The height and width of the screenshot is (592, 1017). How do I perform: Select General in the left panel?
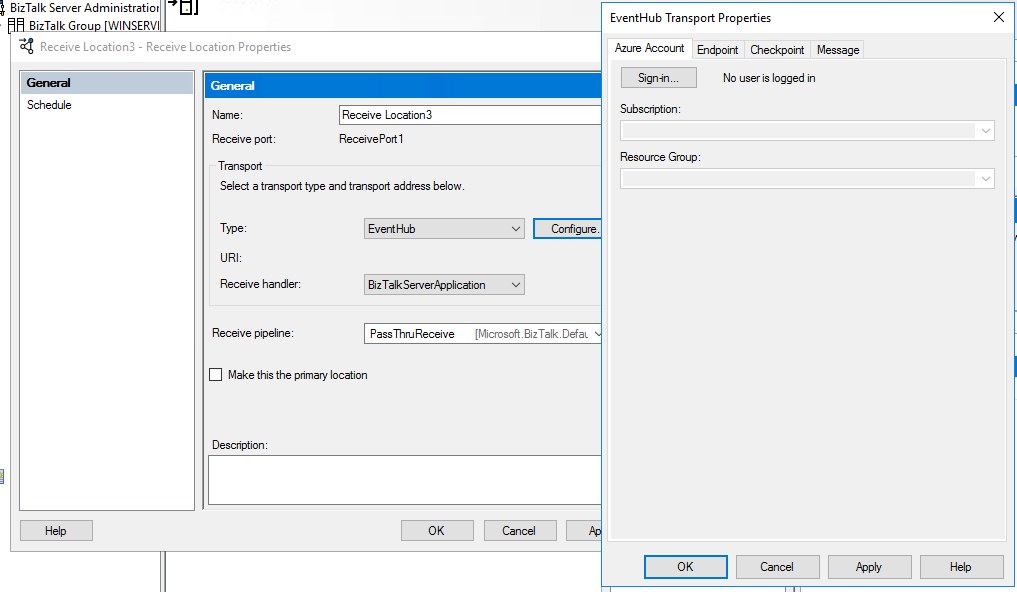point(49,82)
